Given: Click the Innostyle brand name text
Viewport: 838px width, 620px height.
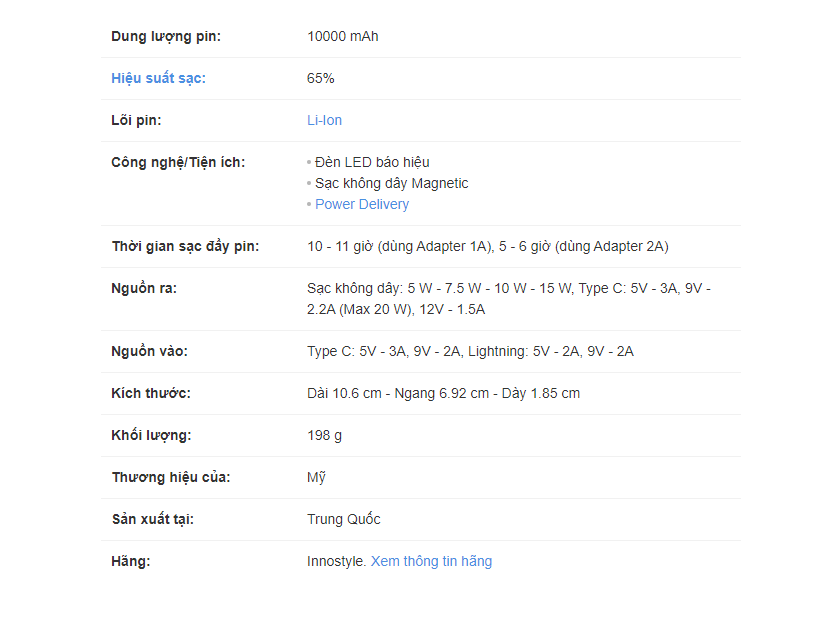Looking at the screenshot, I should 336,561.
